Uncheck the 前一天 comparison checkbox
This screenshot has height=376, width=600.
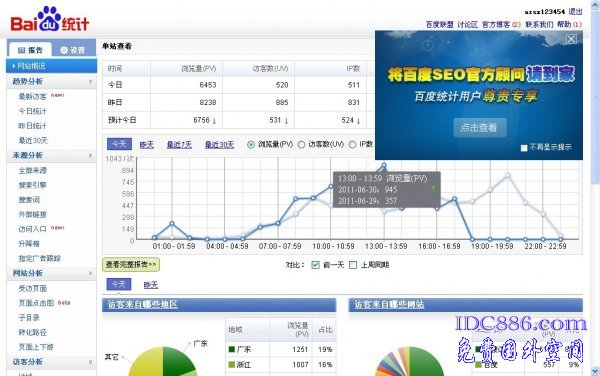pyautogui.click(x=315, y=265)
